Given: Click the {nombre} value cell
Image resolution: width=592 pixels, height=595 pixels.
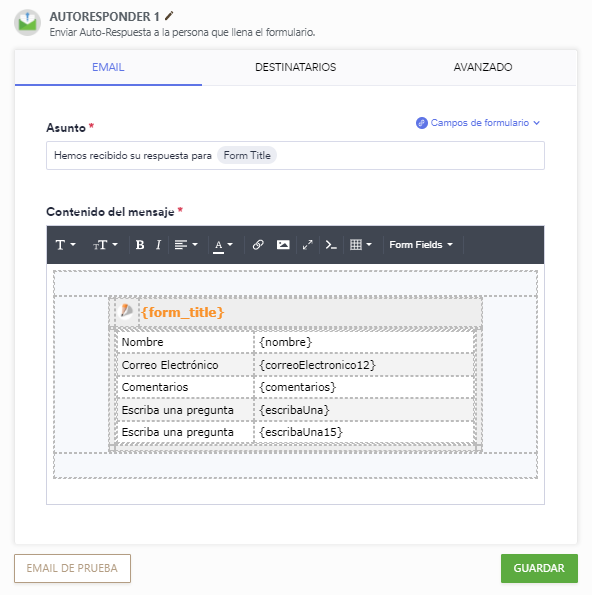Looking at the screenshot, I should pos(364,342).
